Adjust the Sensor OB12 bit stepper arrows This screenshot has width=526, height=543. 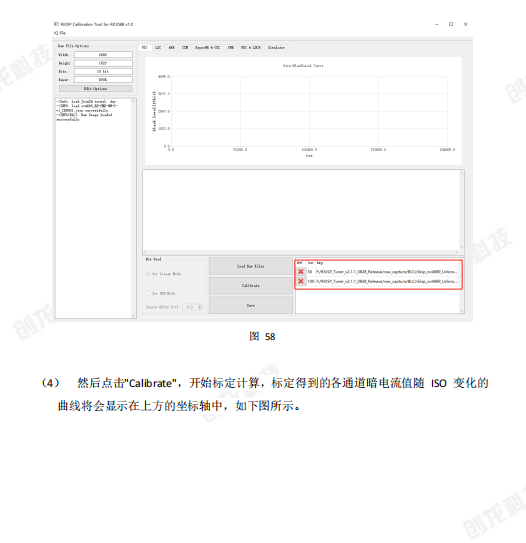point(200,307)
